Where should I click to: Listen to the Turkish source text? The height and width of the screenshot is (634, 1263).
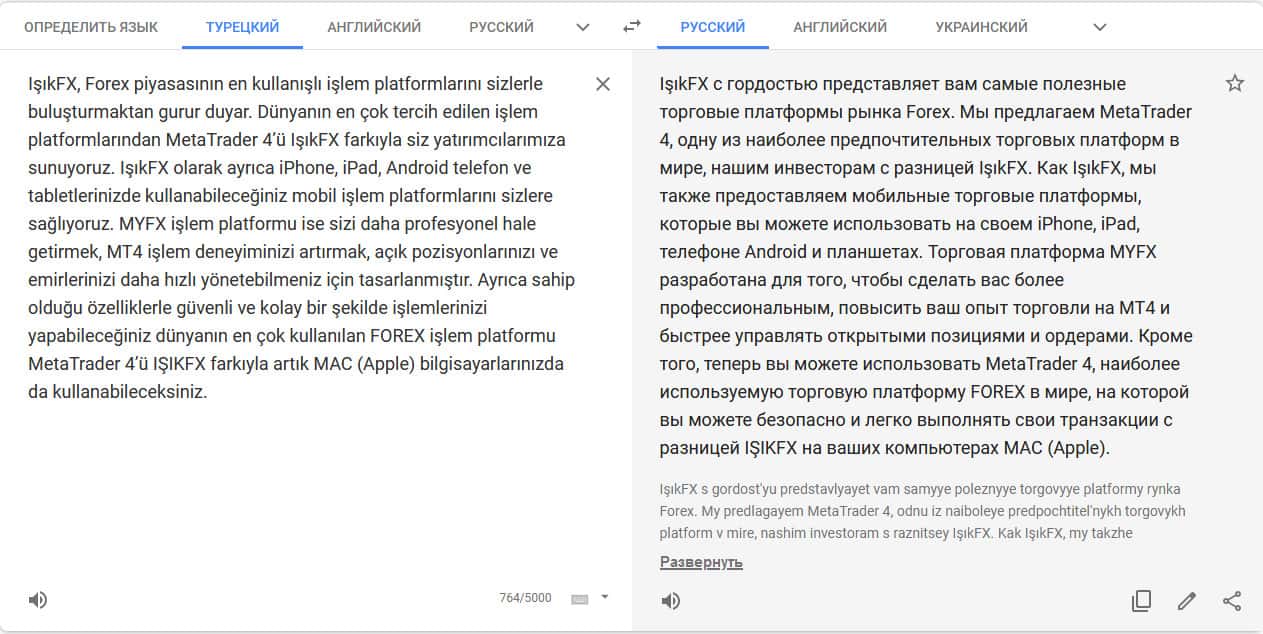38,600
